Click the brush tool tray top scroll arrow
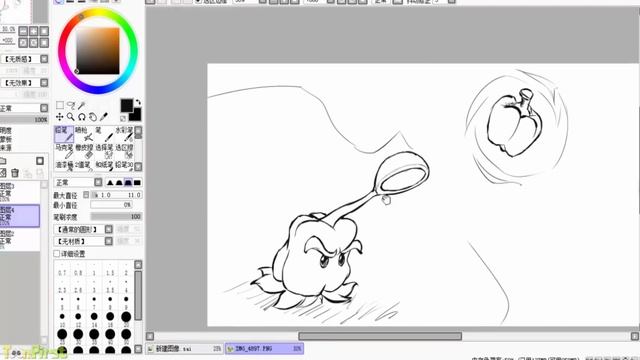Image resolution: width=640 pixels, height=360 pixels. [138, 130]
